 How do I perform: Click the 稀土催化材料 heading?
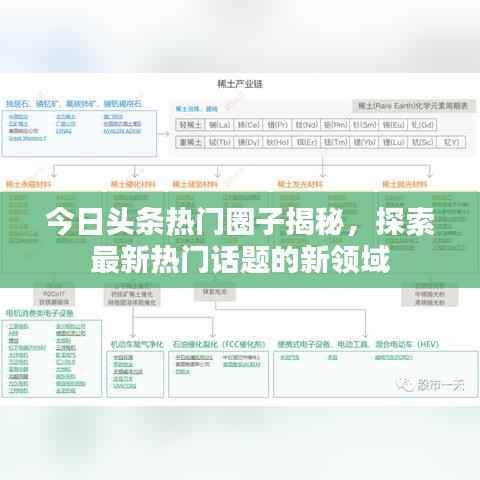coord(133,184)
